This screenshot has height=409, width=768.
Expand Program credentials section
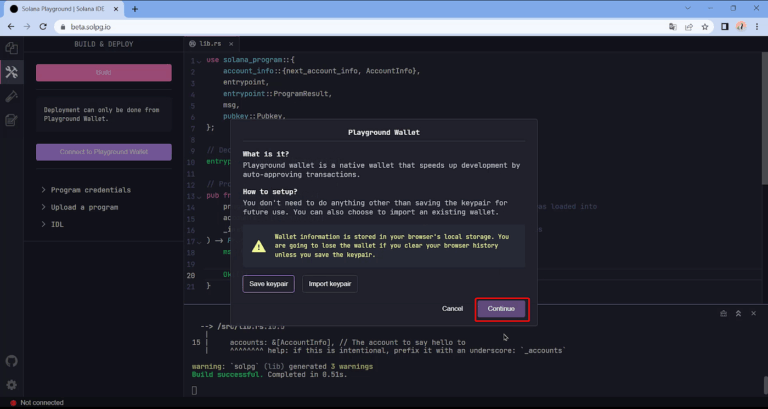(x=86, y=190)
